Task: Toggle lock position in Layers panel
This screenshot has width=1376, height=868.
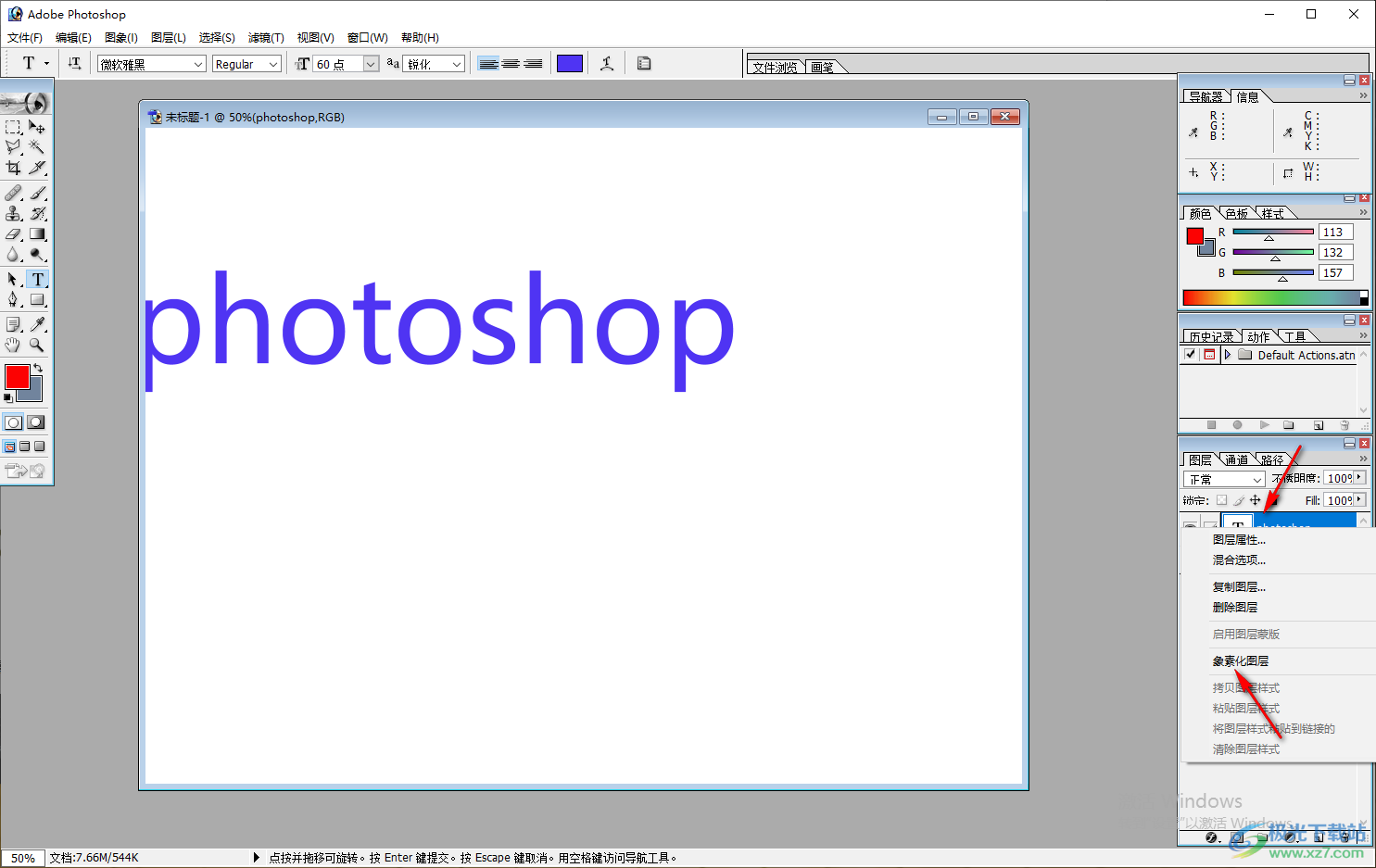Action: [x=1256, y=500]
